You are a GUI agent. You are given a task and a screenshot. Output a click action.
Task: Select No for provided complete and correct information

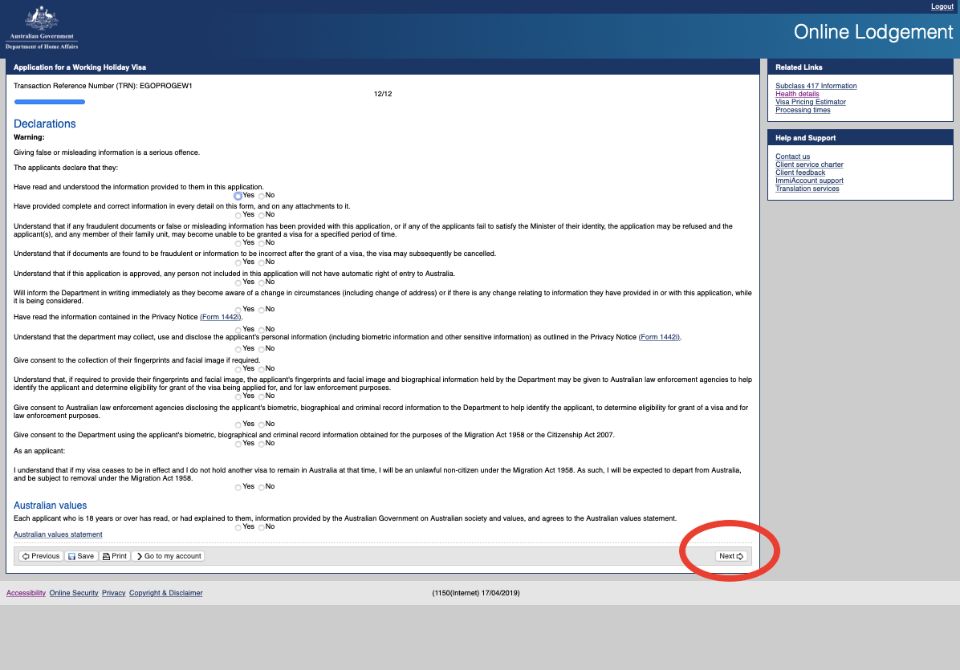coord(261,216)
